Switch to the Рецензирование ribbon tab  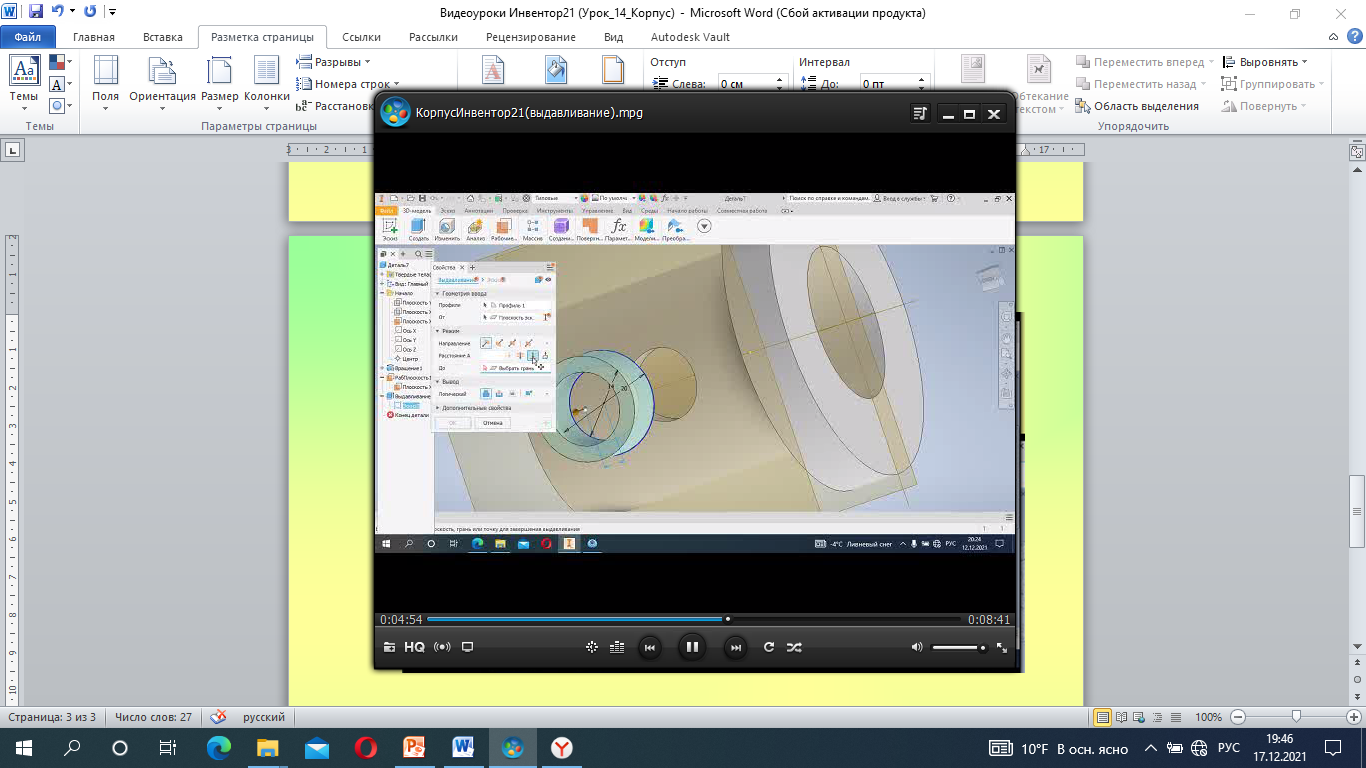point(531,37)
